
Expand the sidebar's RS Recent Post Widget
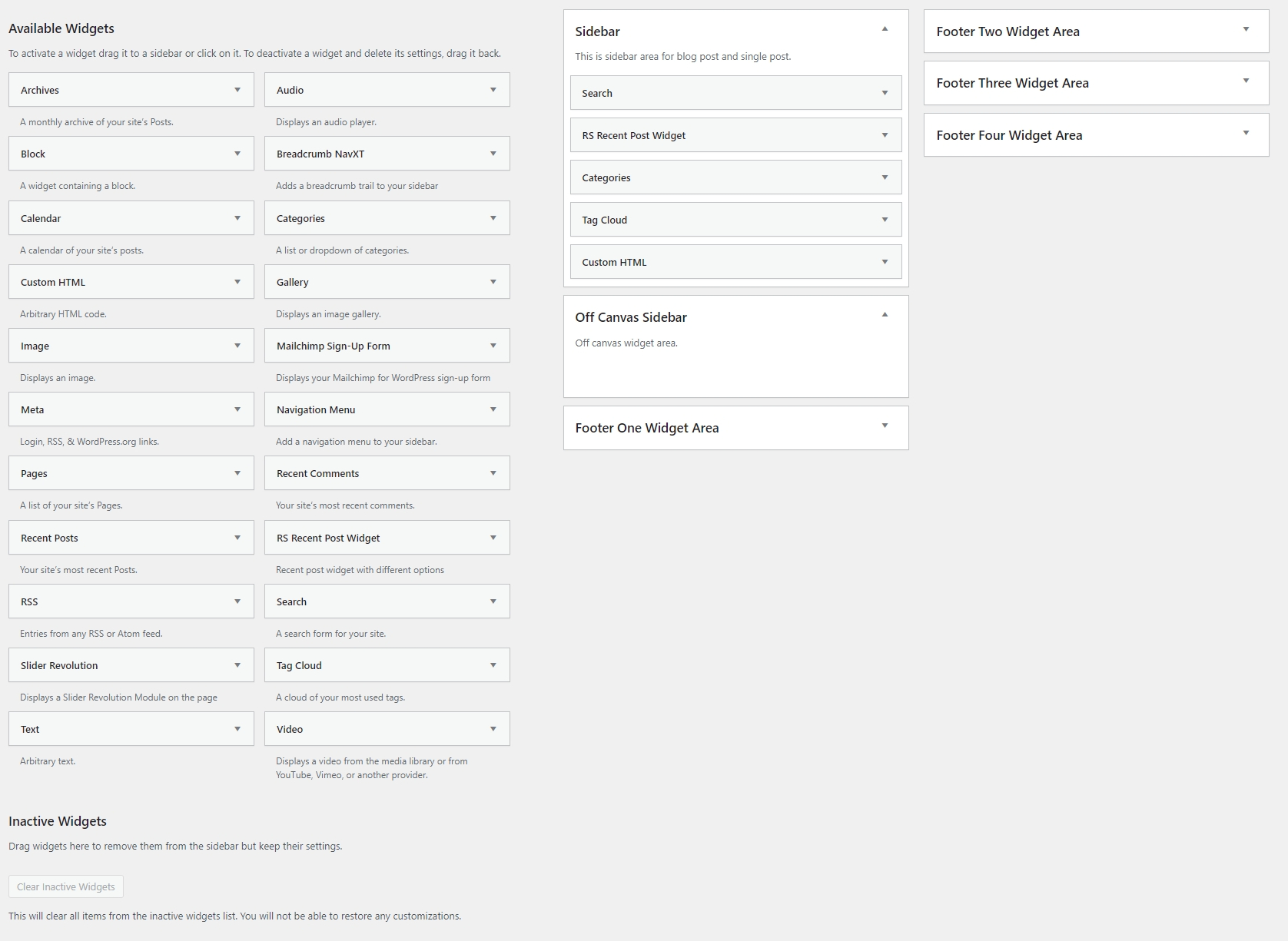click(885, 135)
